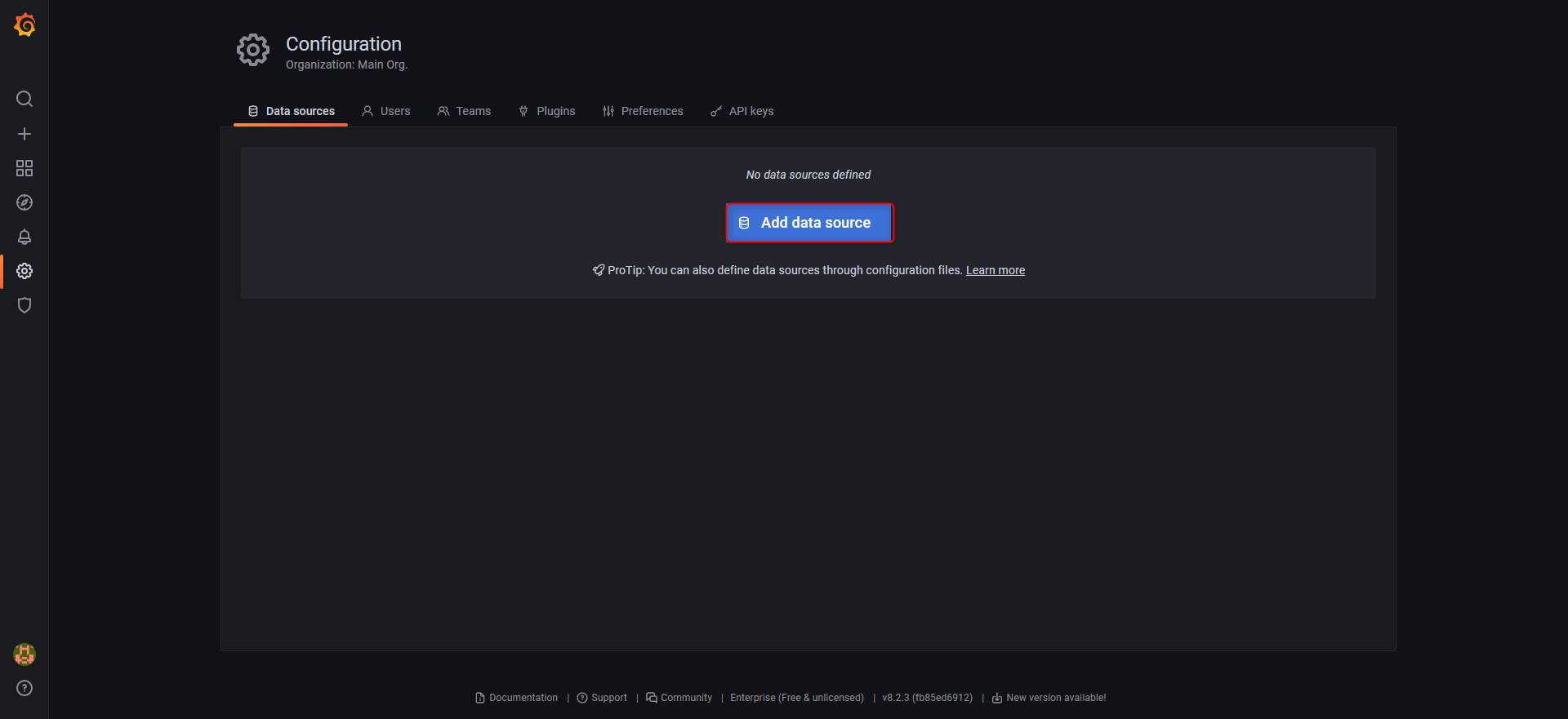
Task: Follow the Learn more link
Action: (x=996, y=270)
